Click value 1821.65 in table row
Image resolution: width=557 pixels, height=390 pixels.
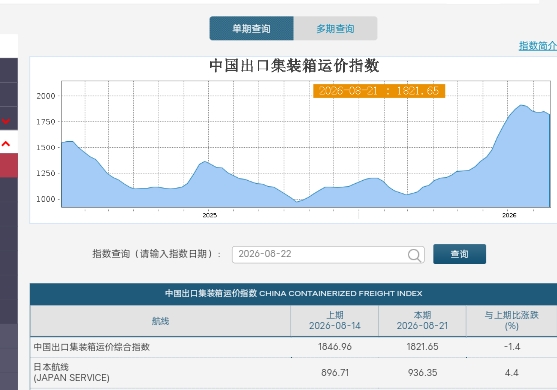pos(422,347)
